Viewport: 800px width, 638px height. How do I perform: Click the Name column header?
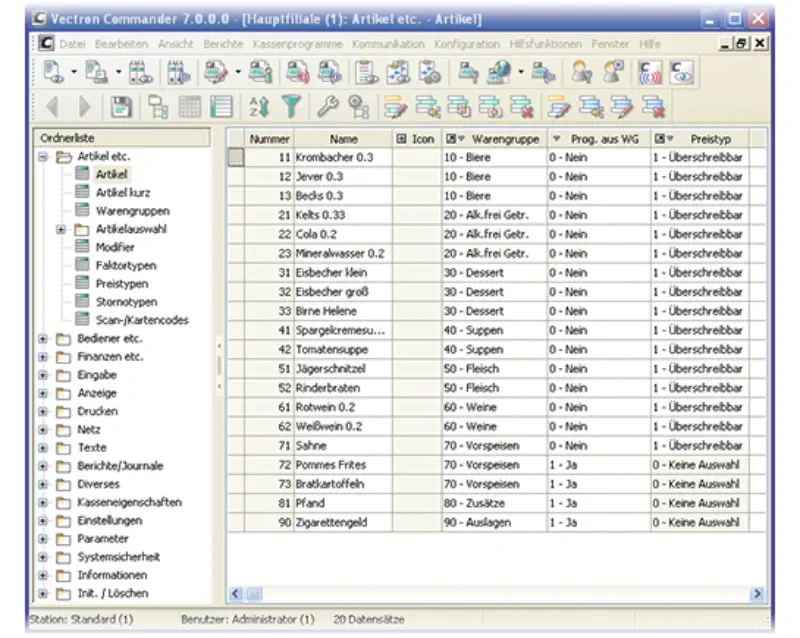click(343, 139)
